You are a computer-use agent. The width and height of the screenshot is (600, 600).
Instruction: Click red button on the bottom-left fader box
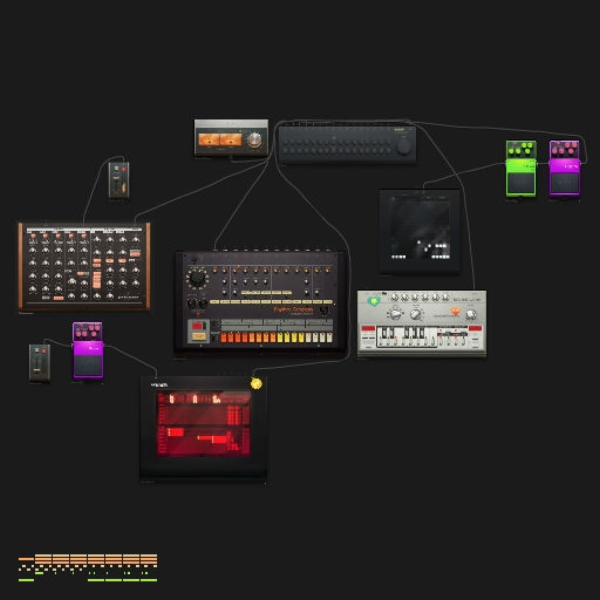[44, 351]
